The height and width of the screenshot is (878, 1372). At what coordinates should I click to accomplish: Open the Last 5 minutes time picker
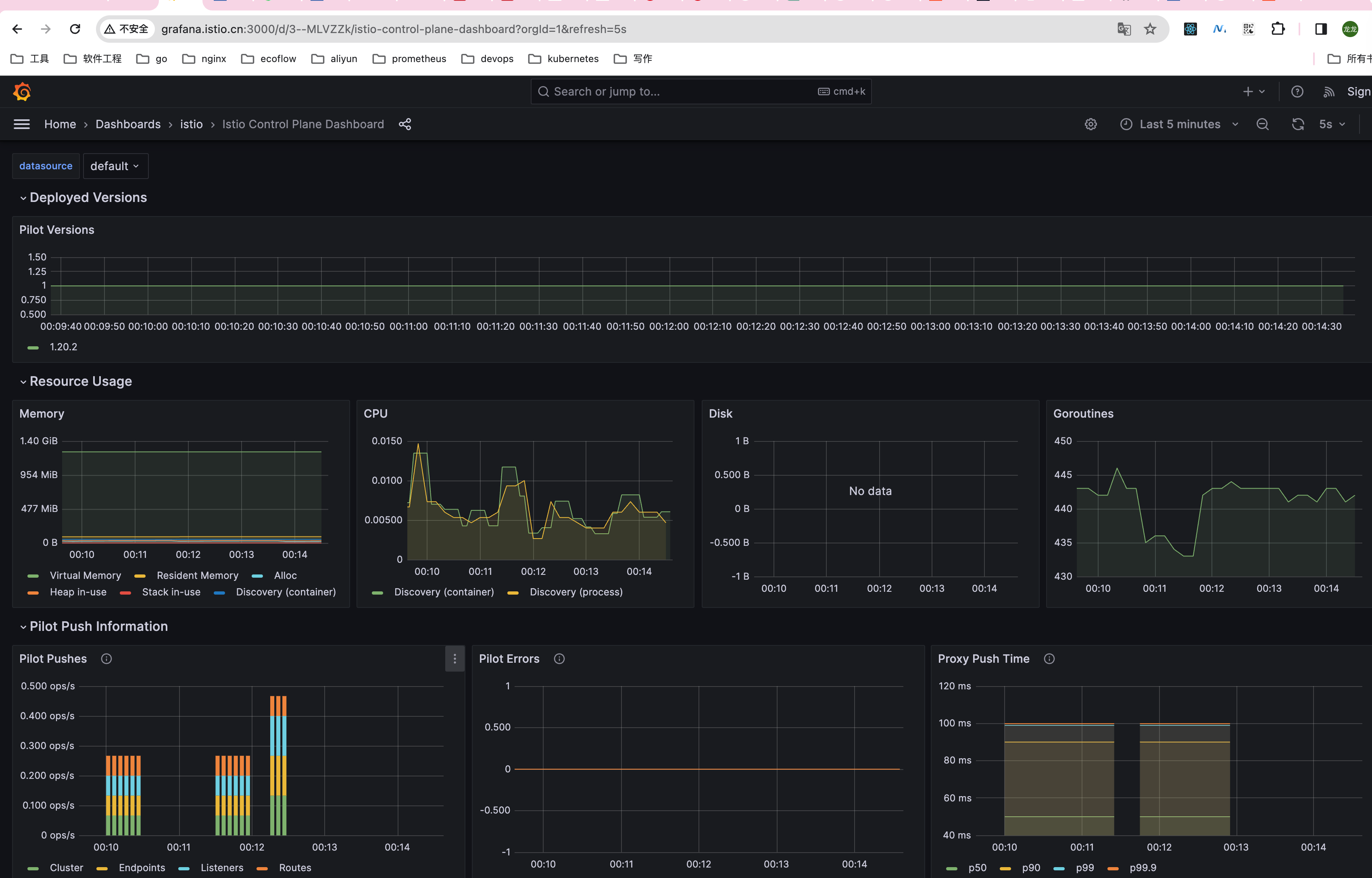click(1179, 124)
